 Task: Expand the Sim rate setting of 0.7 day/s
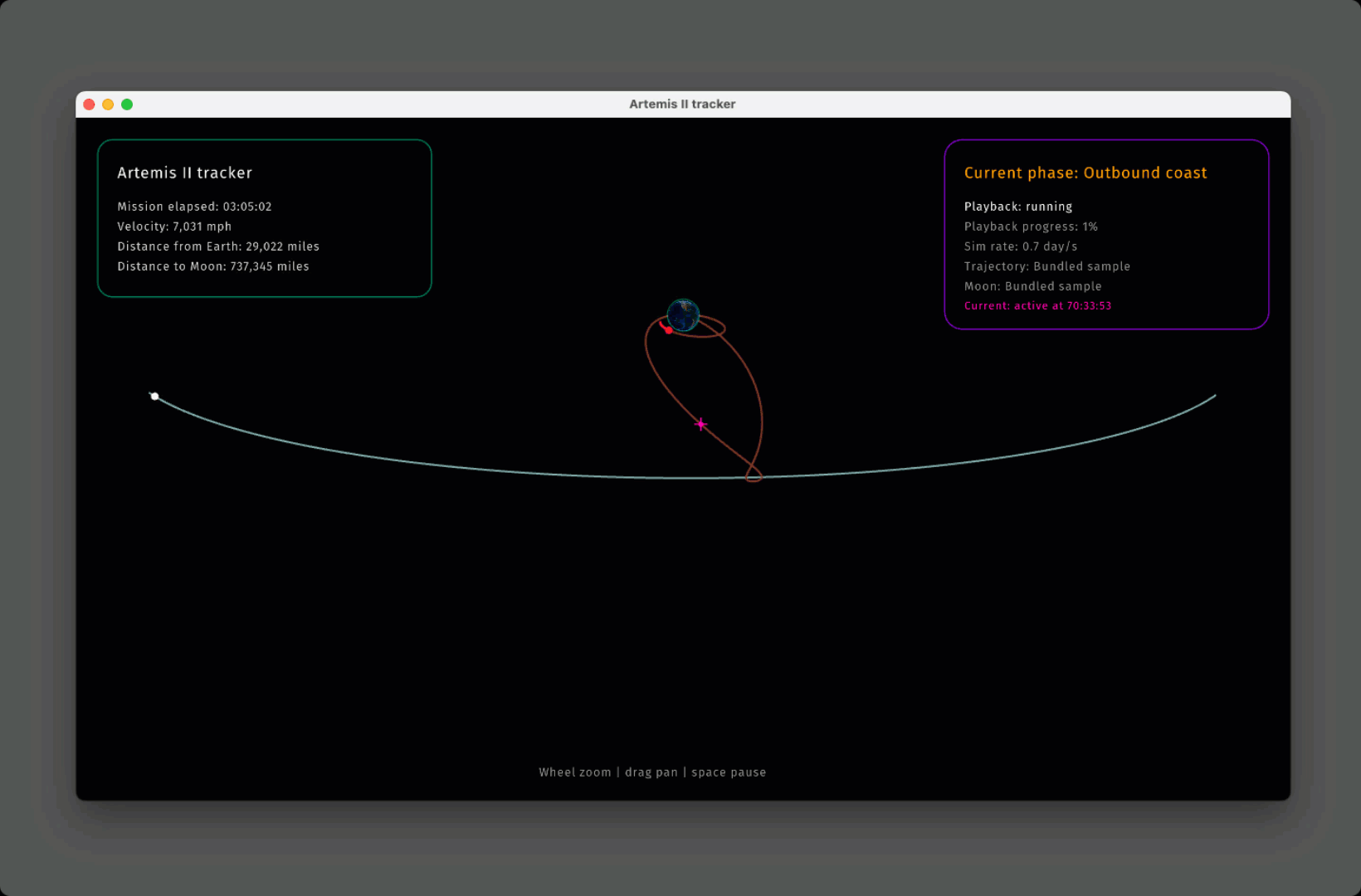[1021, 246]
